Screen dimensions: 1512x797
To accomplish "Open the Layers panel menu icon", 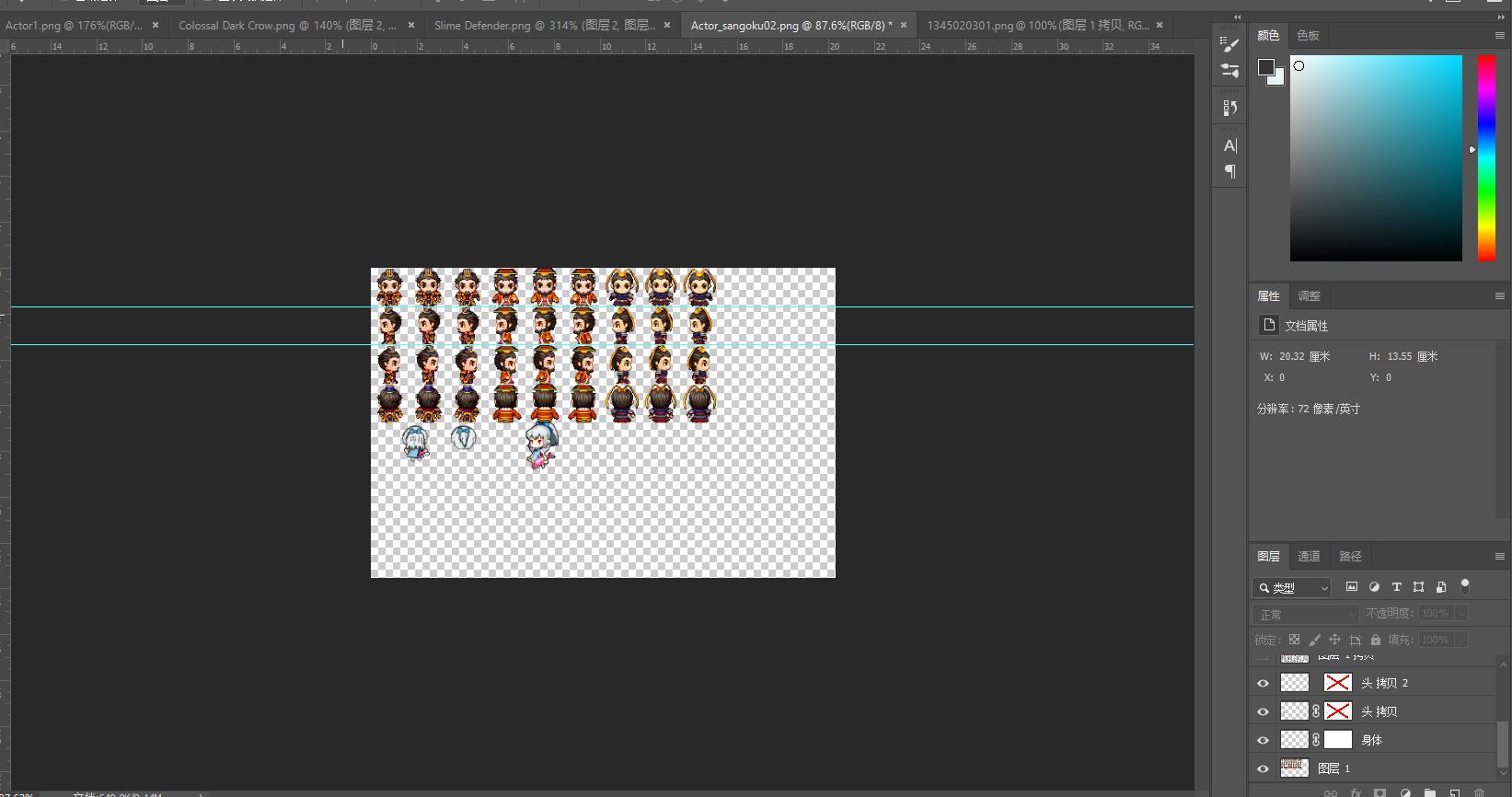I will [x=1499, y=556].
